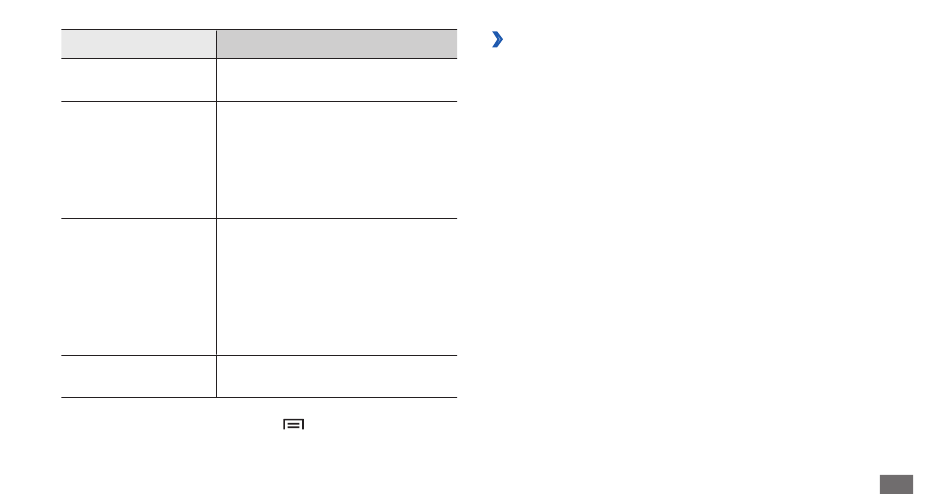
Task: Select last body row's narrow left cell
Action: tap(139, 376)
